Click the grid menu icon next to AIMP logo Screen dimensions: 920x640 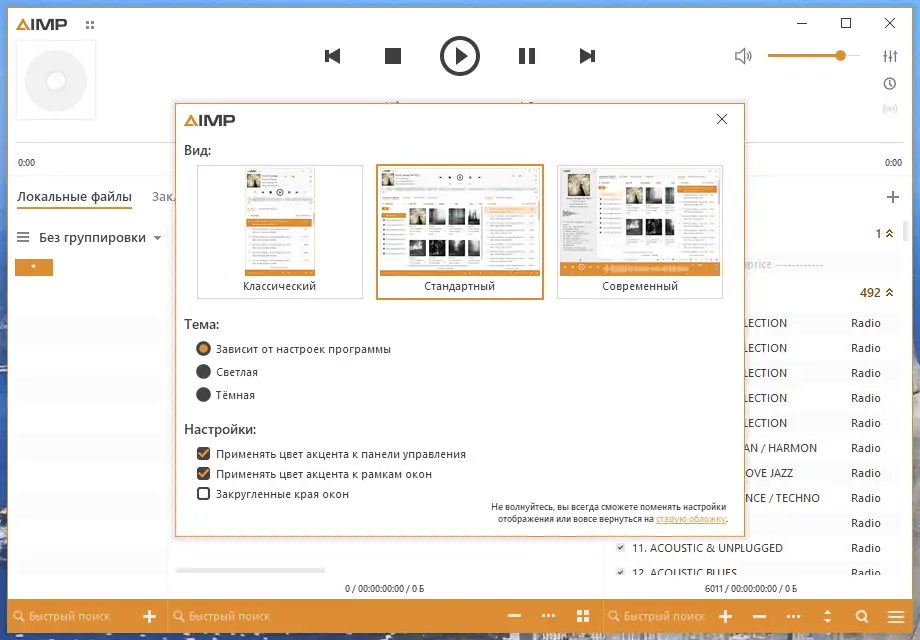coord(90,23)
